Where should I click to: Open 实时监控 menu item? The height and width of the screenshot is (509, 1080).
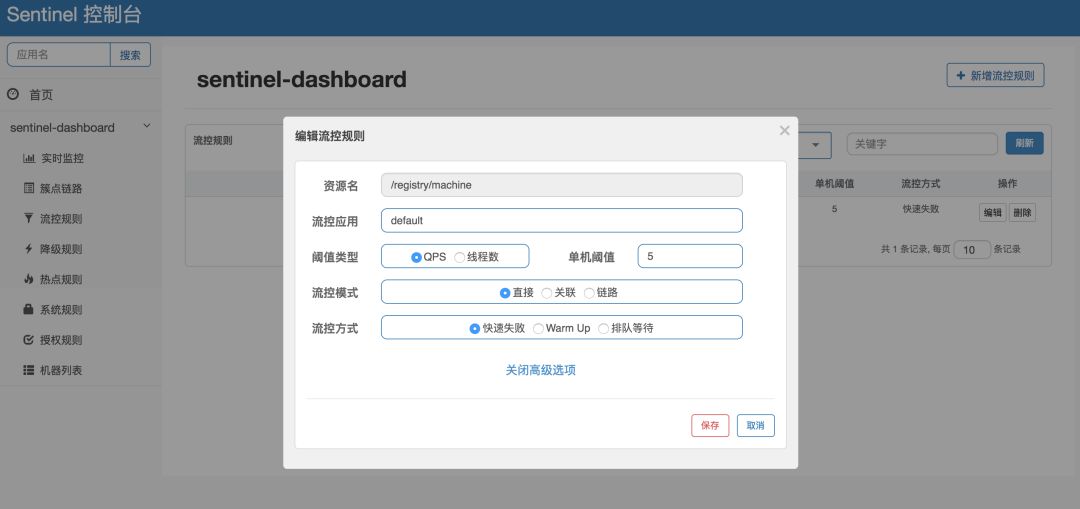62,158
